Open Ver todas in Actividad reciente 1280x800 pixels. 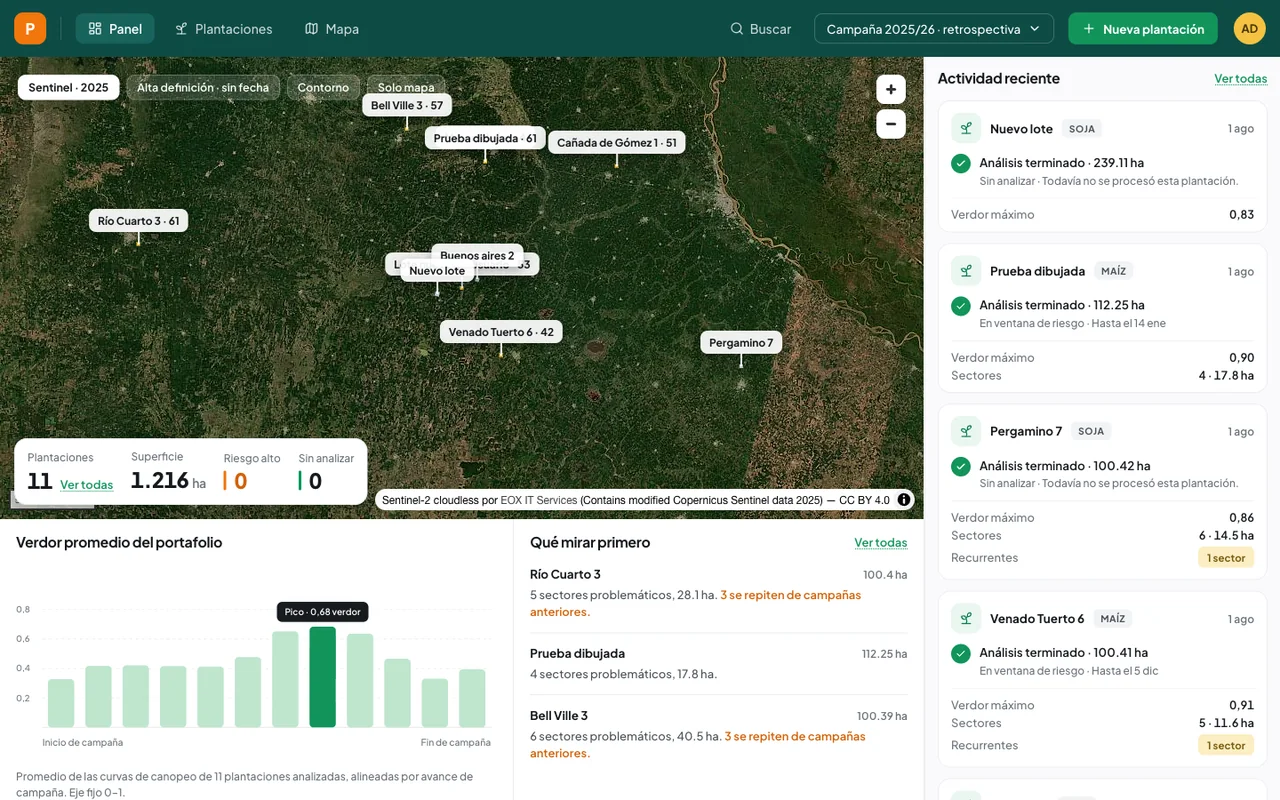tap(1241, 78)
